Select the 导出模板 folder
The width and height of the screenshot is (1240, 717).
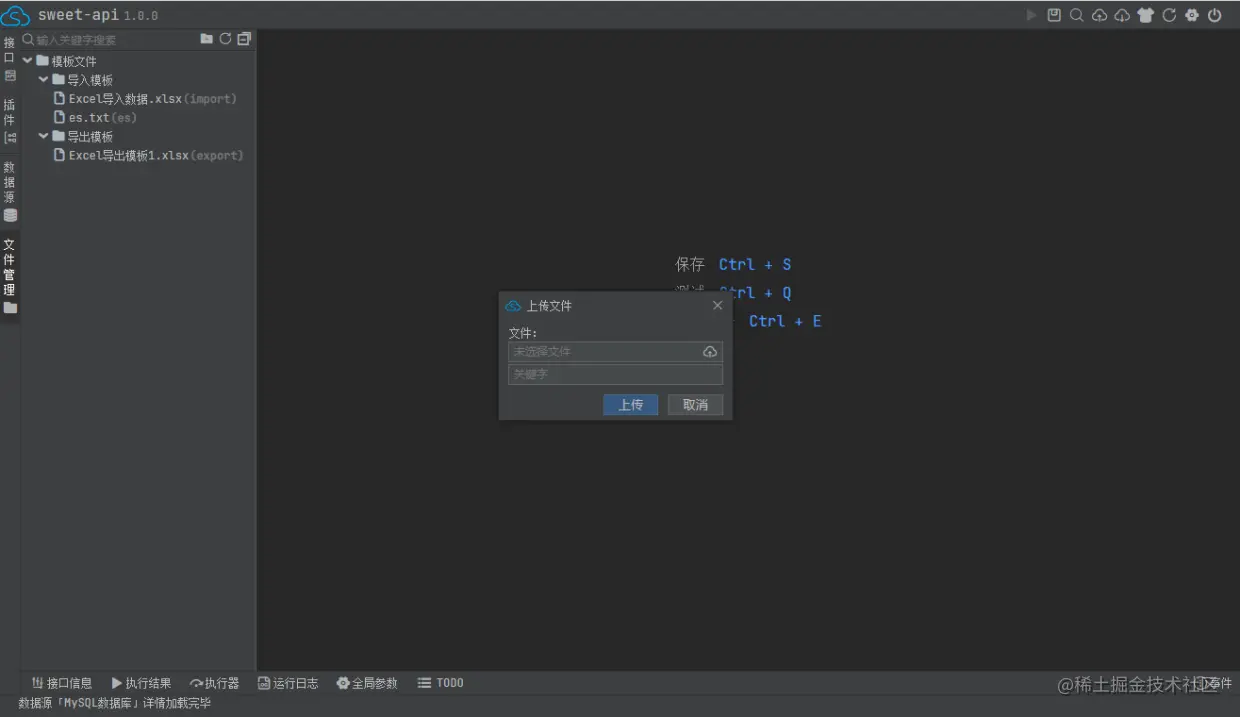tap(90, 136)
